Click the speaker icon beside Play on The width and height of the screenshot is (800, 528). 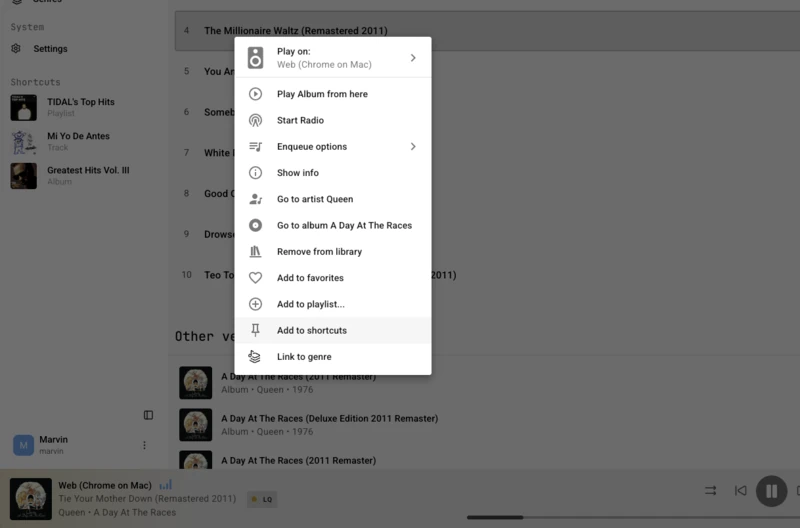pyautogui.click(x=255, y=58)
